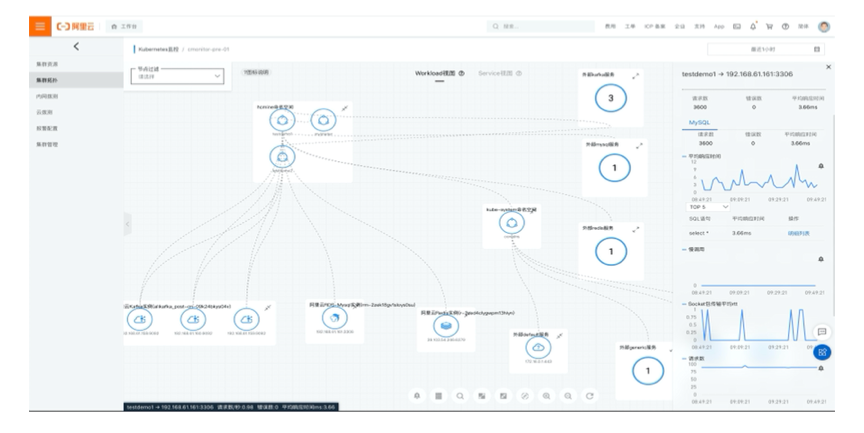Open the Cloud Shell terminal icon
The width and height of the screenshot is (864, 433).
click(737, 26)
